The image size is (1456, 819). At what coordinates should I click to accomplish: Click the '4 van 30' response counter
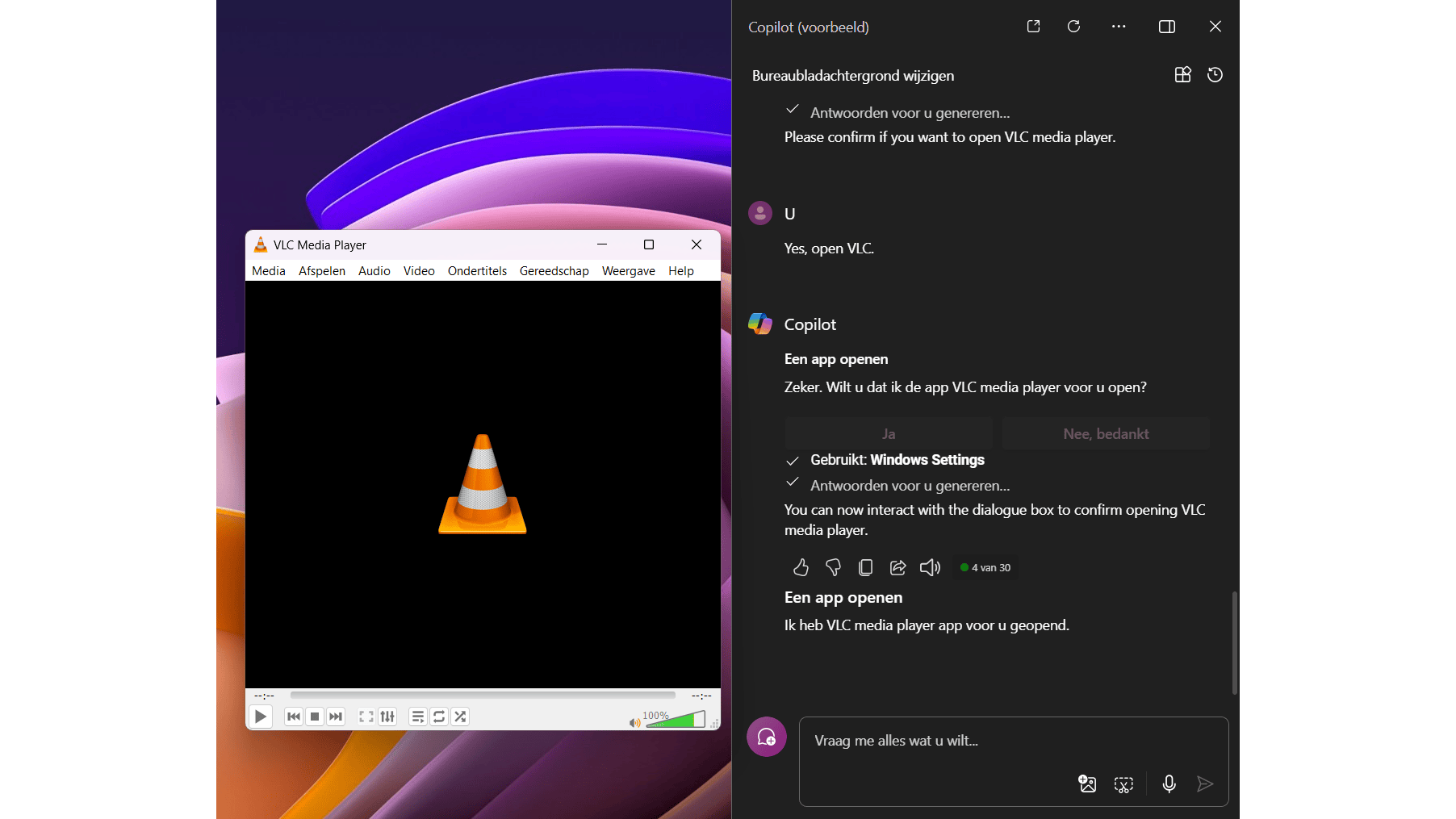coord(985,568)
